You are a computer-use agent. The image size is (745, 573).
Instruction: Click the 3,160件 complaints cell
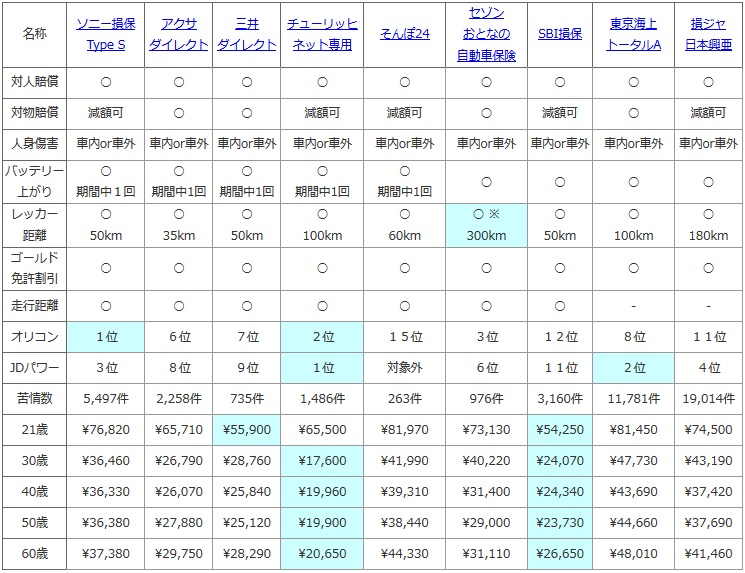[560, 399]
